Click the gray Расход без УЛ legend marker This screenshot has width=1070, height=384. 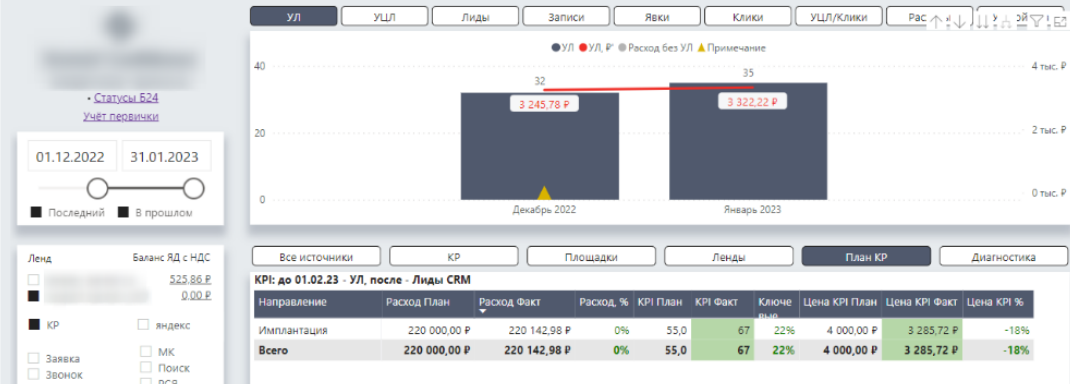pyautogui.click(x=623, y=48)
